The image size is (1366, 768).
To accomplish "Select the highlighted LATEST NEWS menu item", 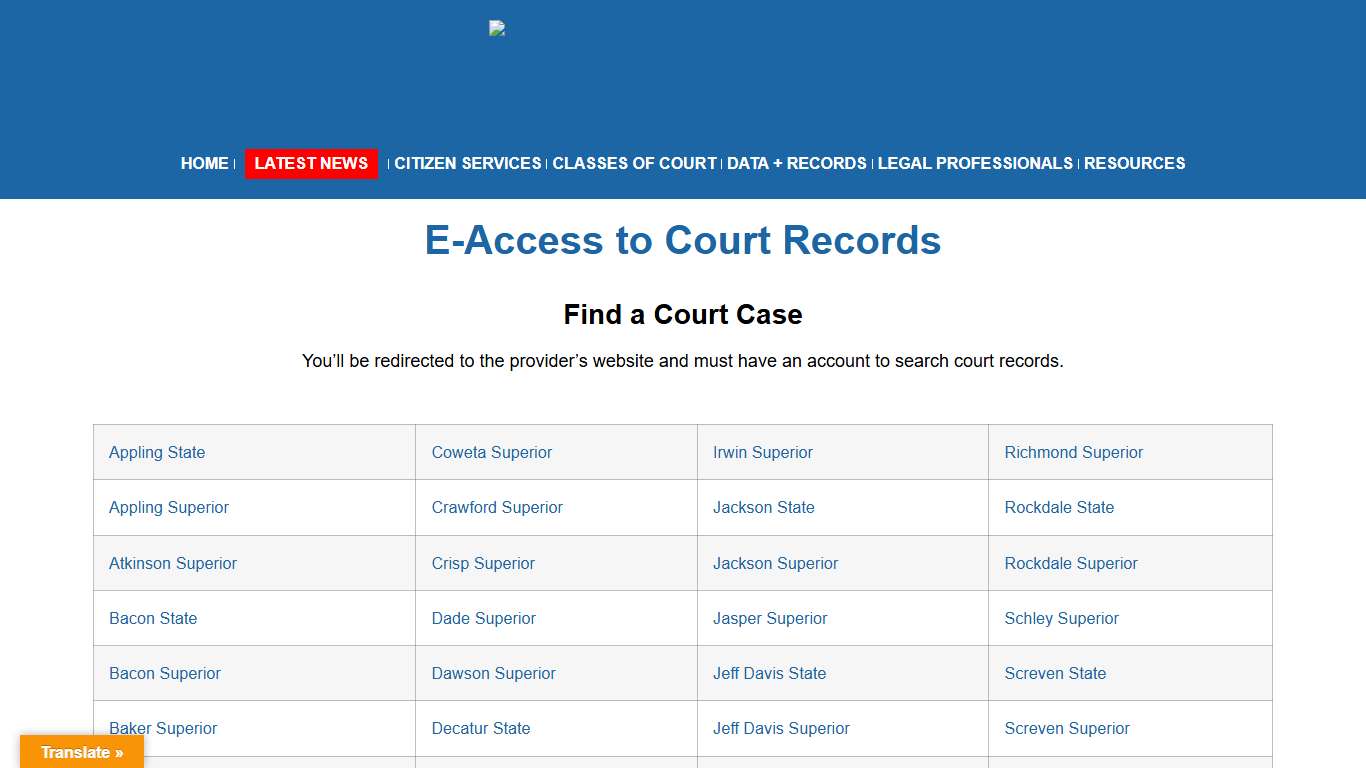I will point(311,163).
